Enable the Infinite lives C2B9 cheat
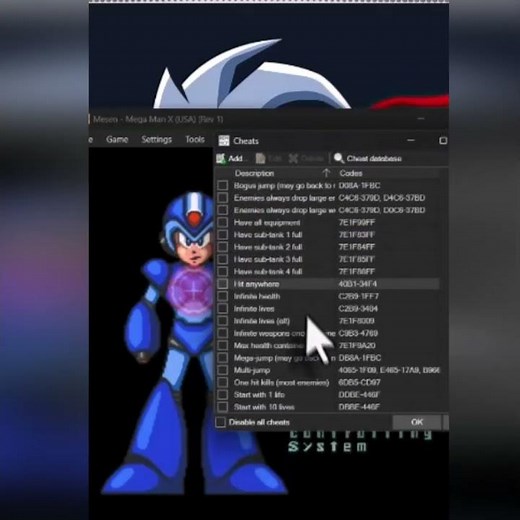Screen dimensions: 520x520 coord(223,309)
